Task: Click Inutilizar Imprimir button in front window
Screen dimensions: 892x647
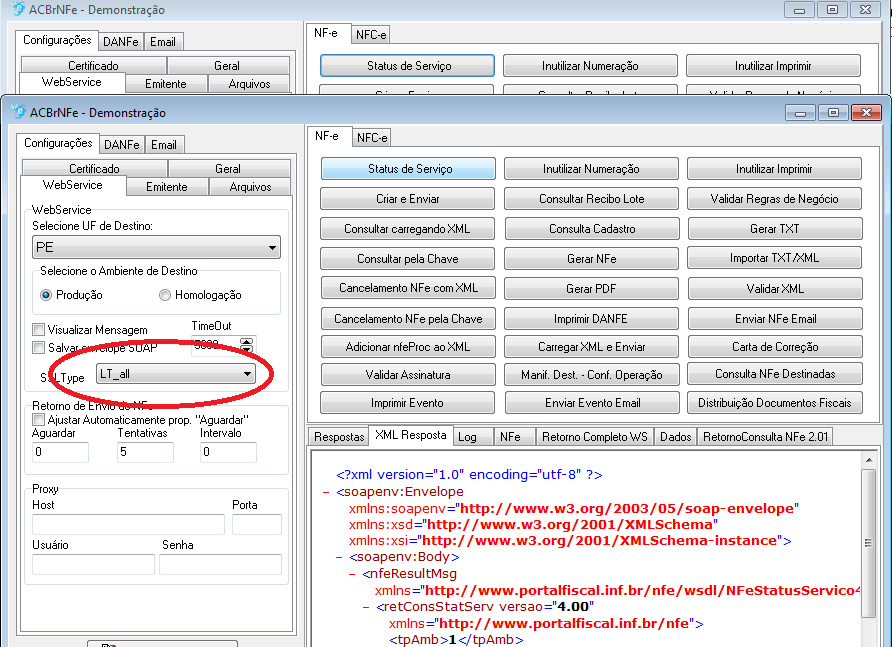Action: click(x=775, y=168)
